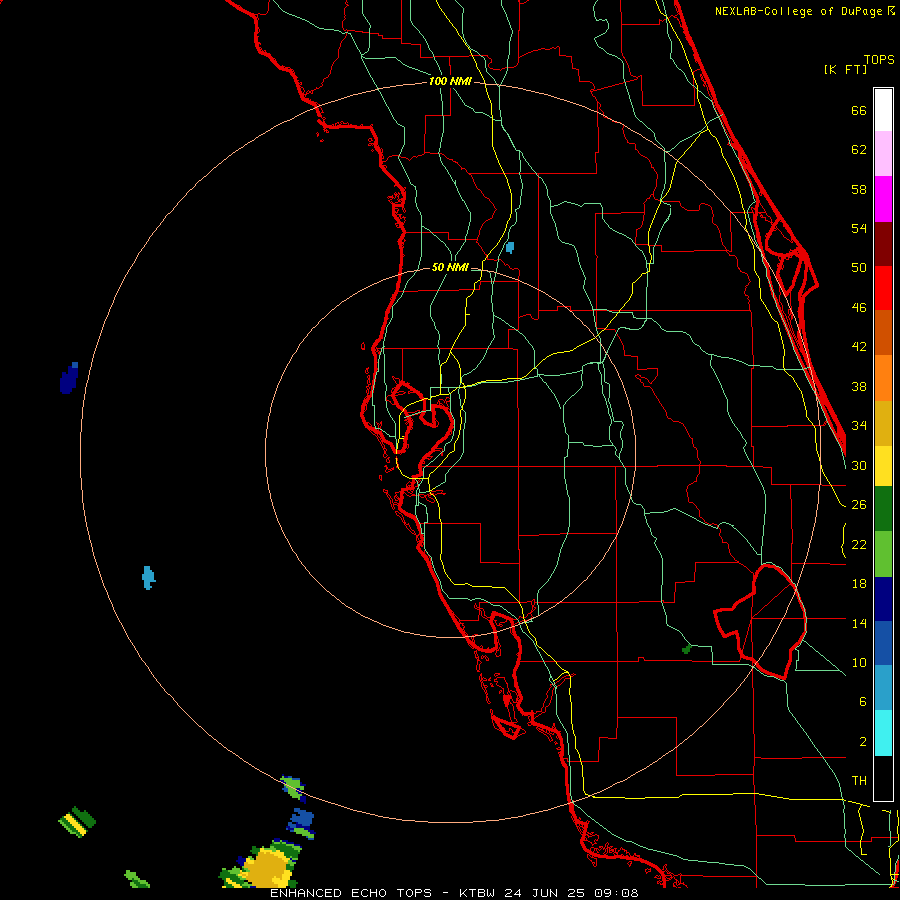Click the navy echo cell near left edge
The image size is (900, 900).
tap(68, 378)
